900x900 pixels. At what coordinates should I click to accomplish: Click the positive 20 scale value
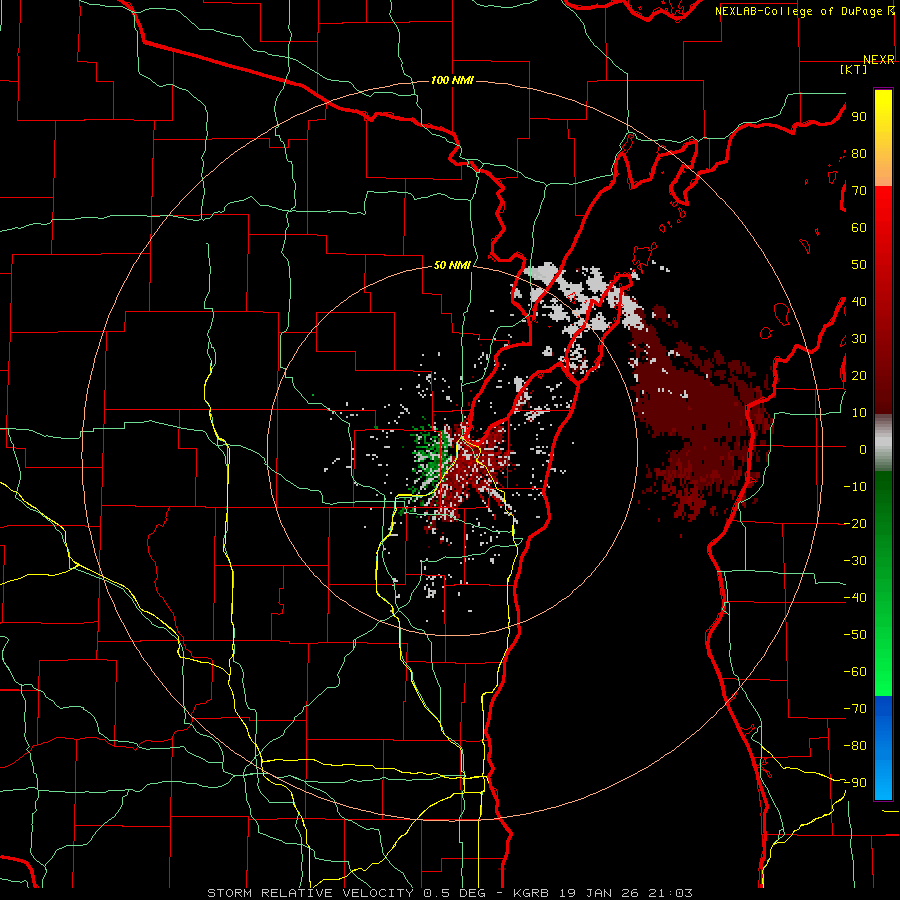[859, 375]
